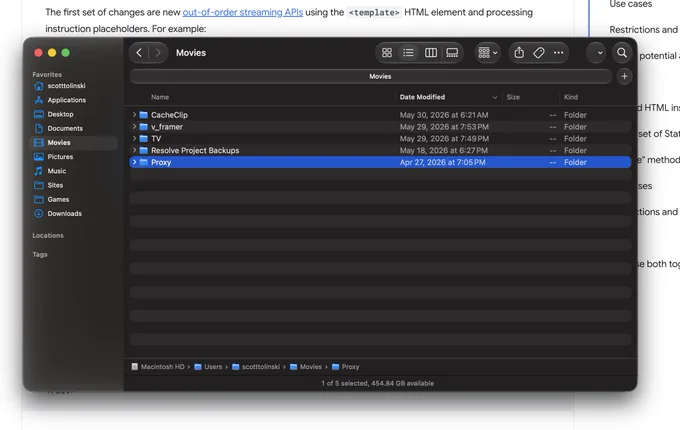Image resolution: width=680 pixels, height=430 pixels.
Task: Add a new tab with plus button
Action: 624,76
